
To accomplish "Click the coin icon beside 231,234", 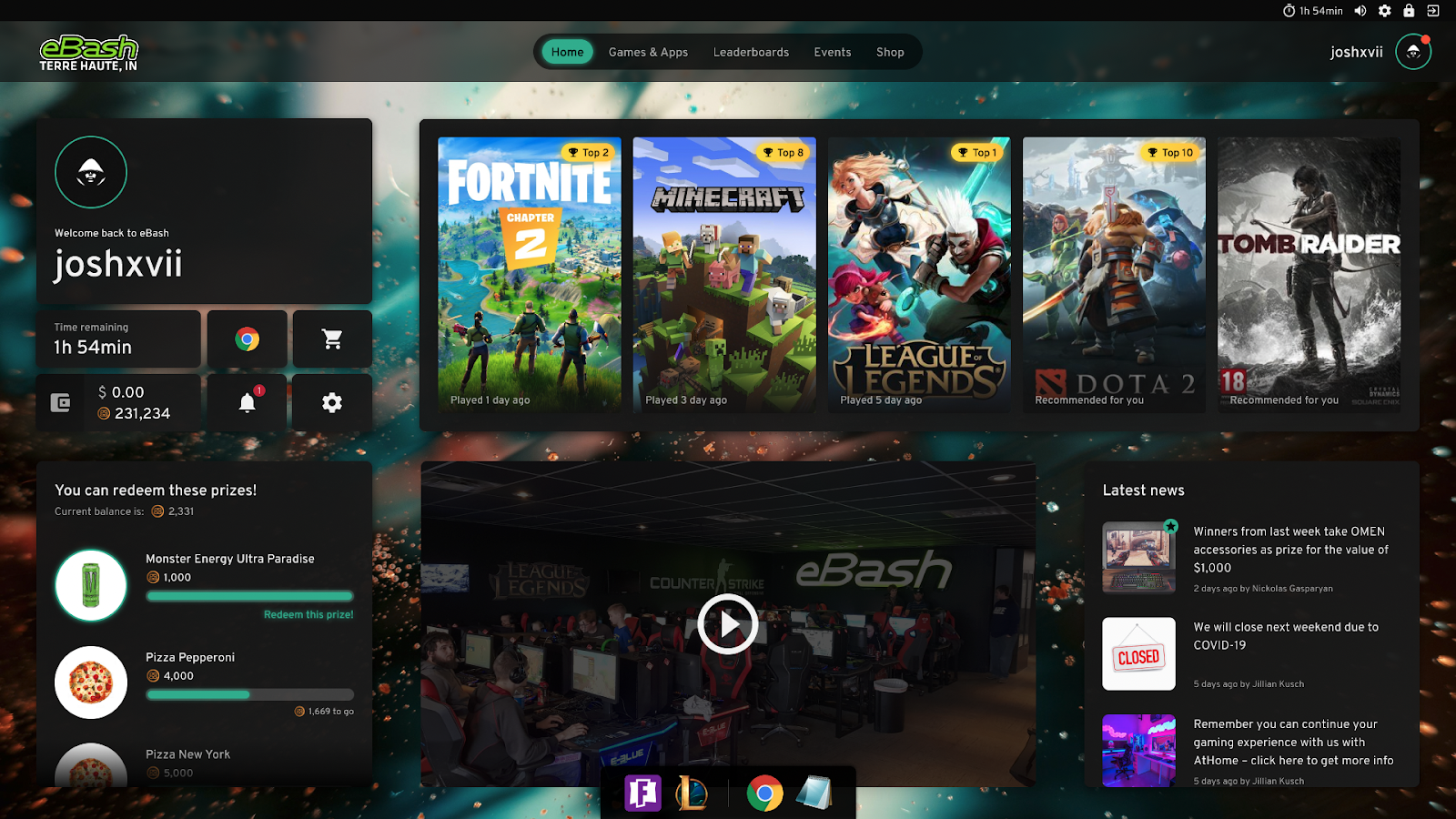I will coord(104,413).
